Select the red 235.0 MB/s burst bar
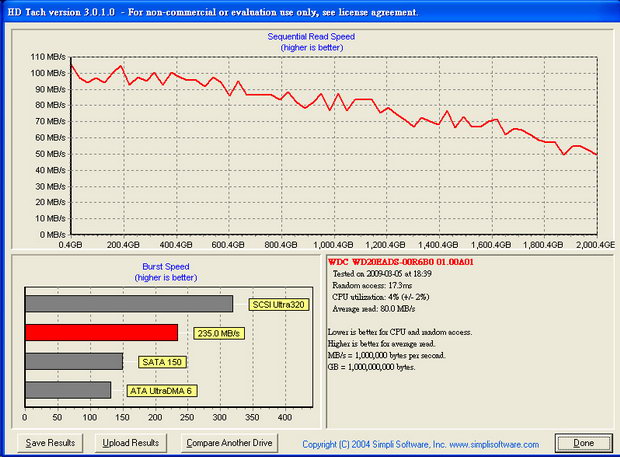The image size is (620, 457). click(101, 332)
